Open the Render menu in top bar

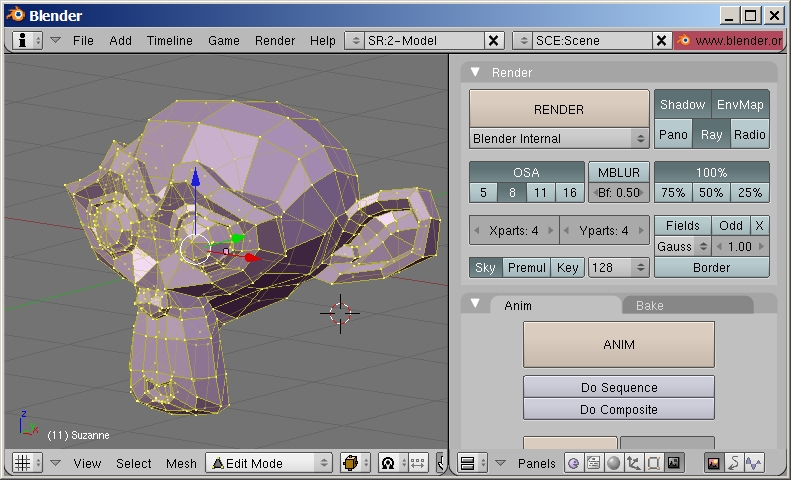pos(274,40)
